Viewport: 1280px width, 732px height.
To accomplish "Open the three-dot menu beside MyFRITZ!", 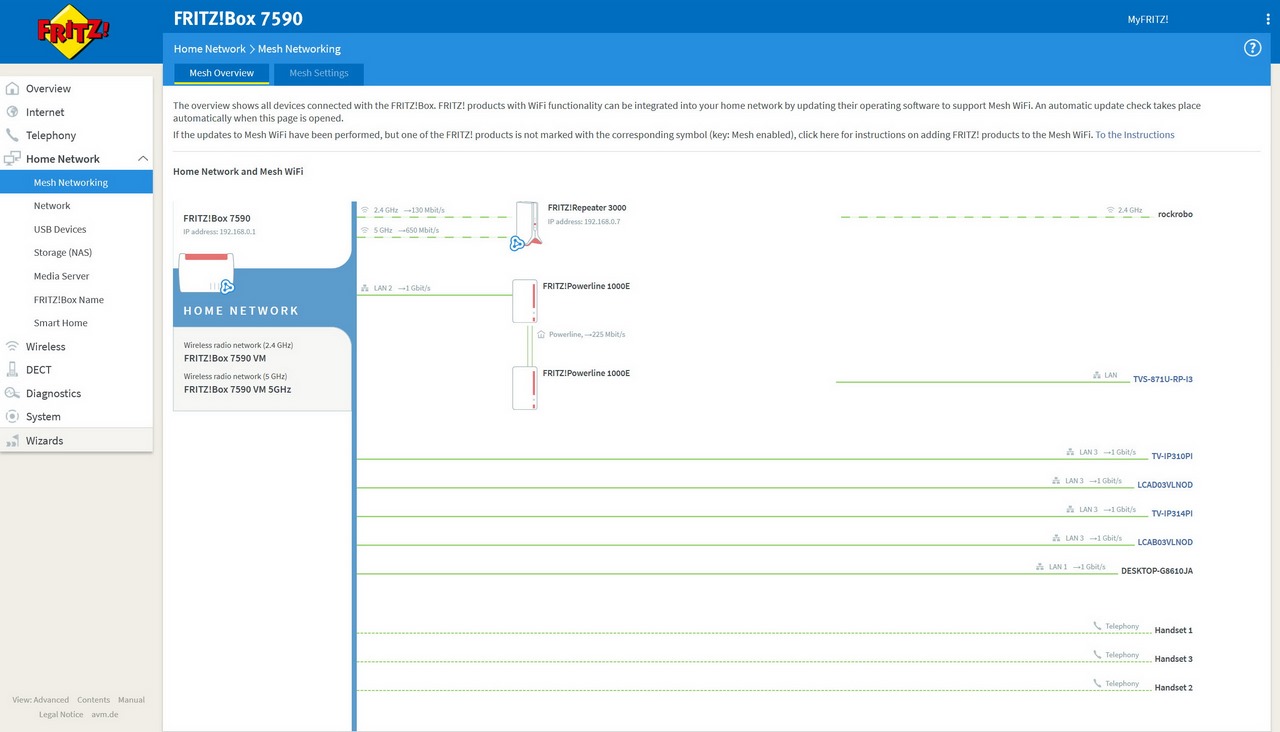I will point(1268,19).
